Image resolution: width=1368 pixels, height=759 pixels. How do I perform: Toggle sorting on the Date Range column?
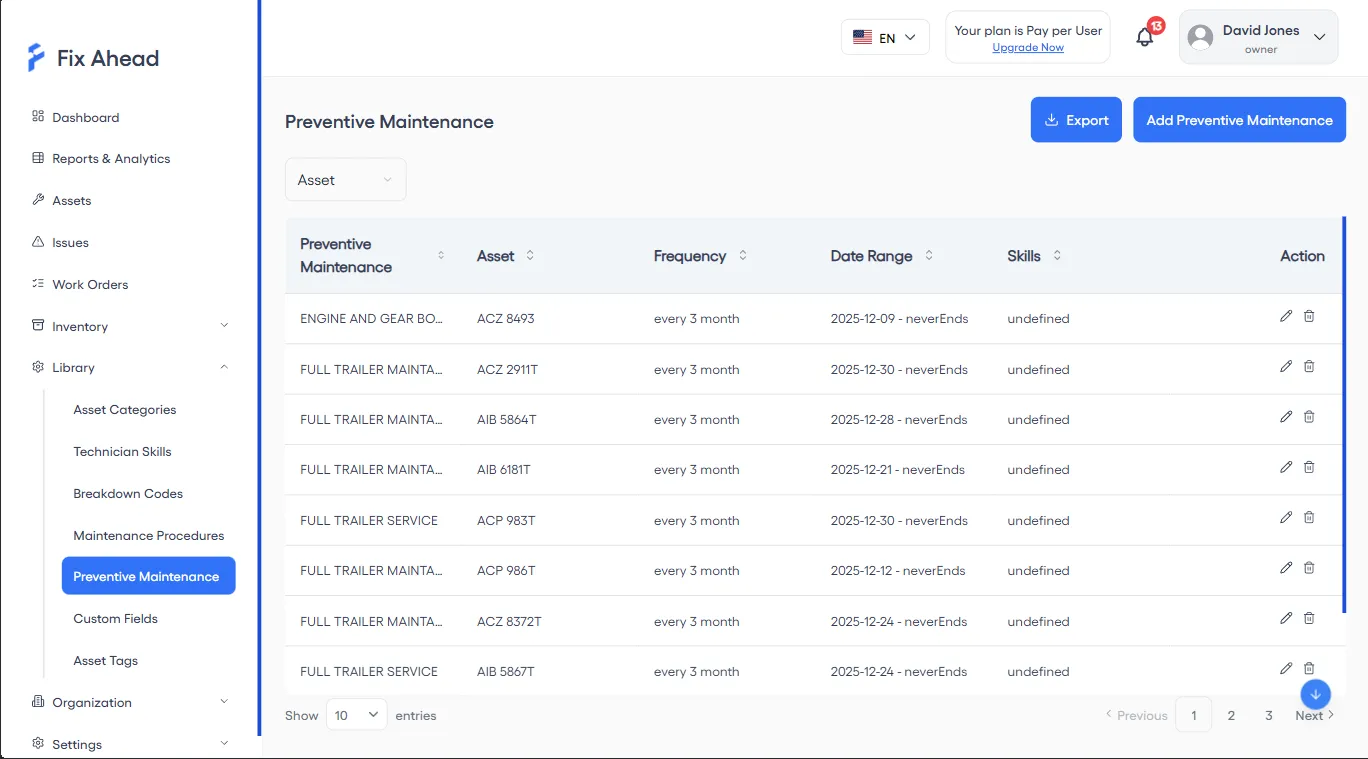click(x=928, y=255)
